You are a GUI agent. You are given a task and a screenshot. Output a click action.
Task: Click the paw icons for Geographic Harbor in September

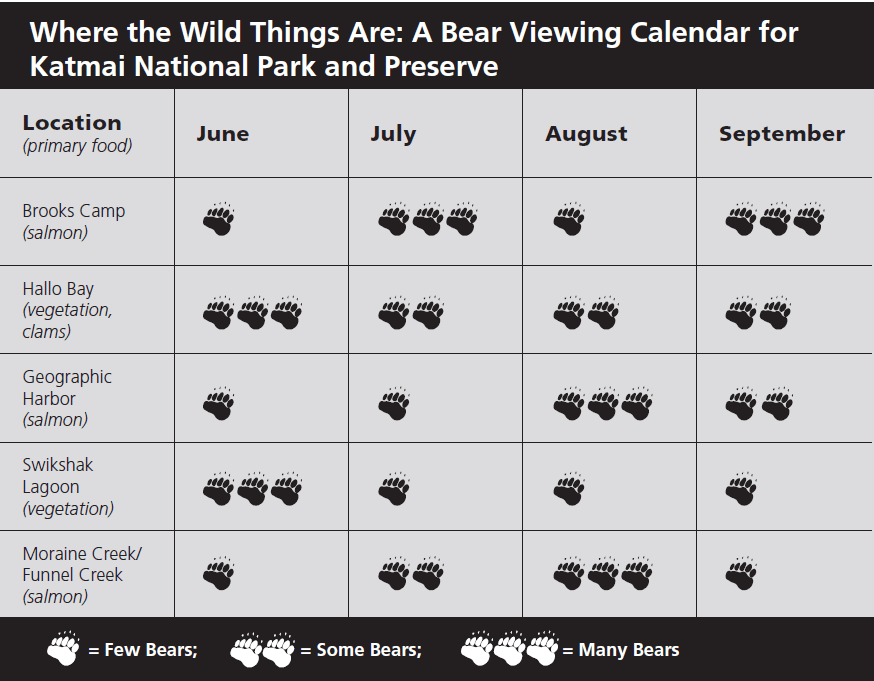pyautogui.click(x=759, y=403)
